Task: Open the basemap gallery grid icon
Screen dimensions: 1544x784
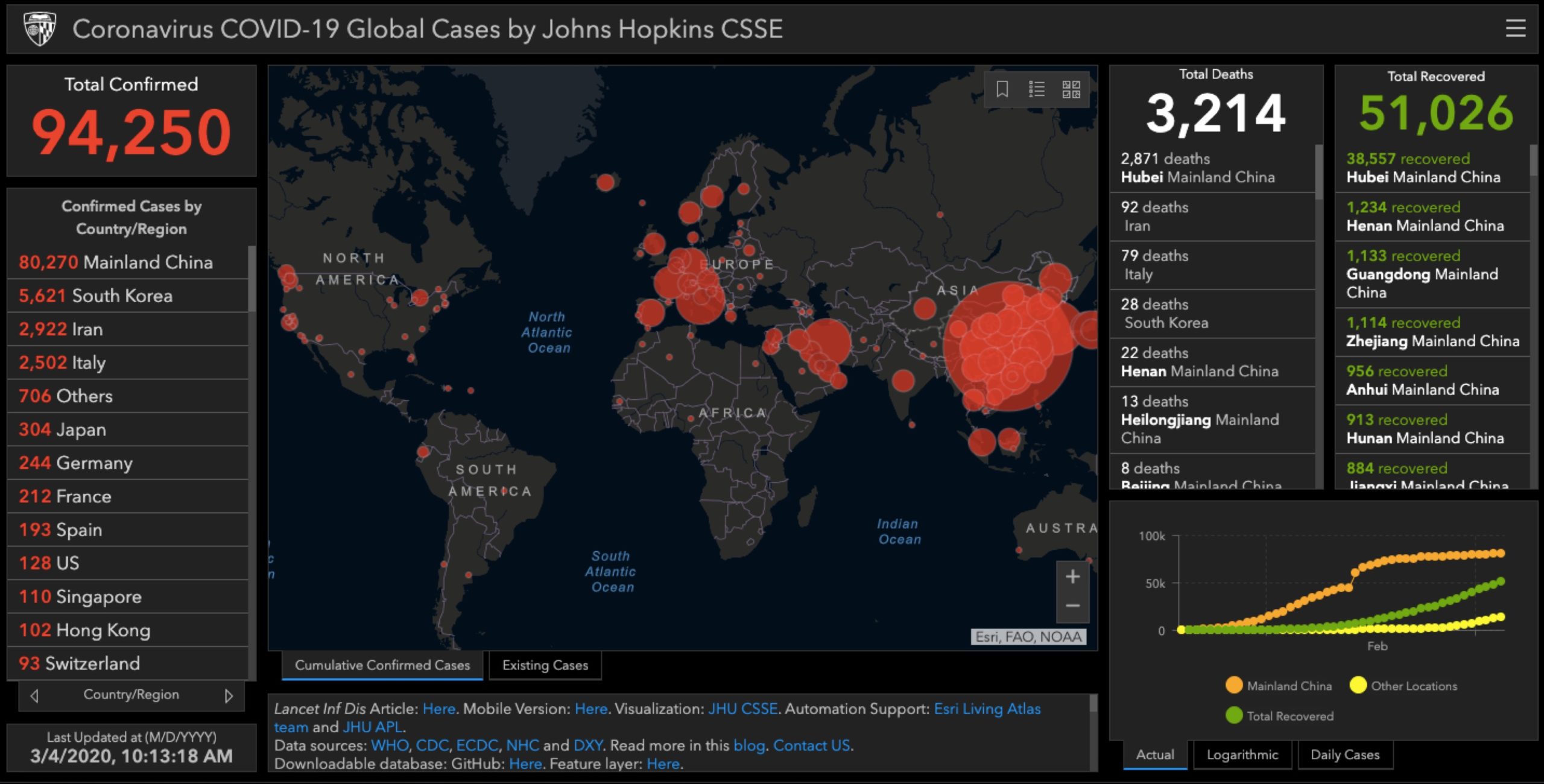Action: coord(1071,89)
